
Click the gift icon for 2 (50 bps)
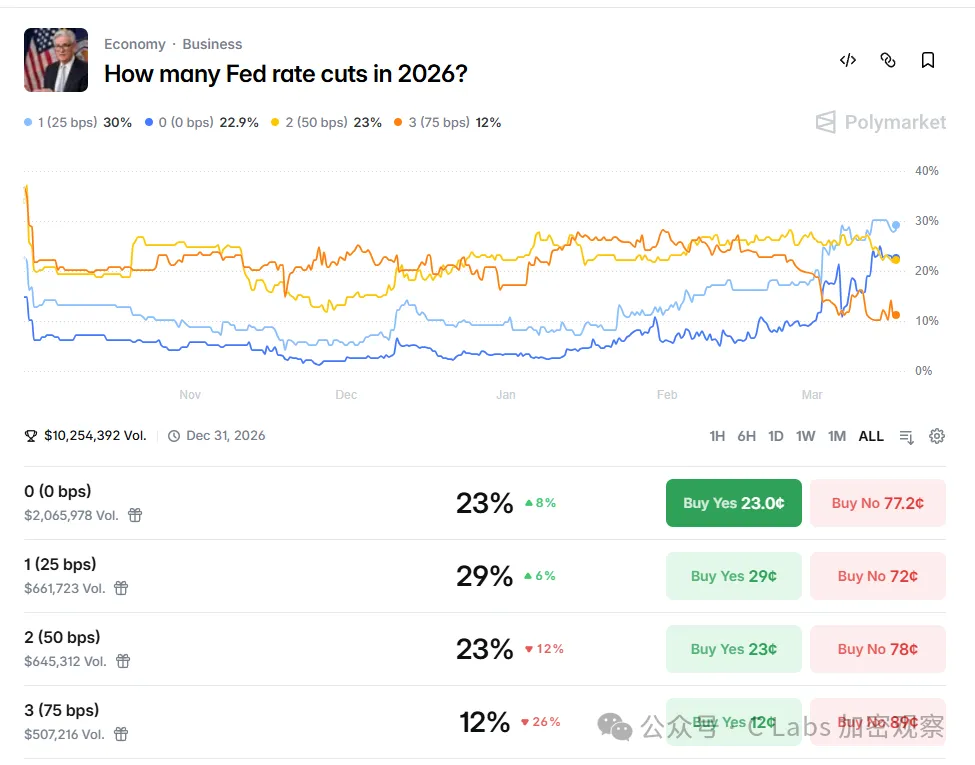(123, 661)
